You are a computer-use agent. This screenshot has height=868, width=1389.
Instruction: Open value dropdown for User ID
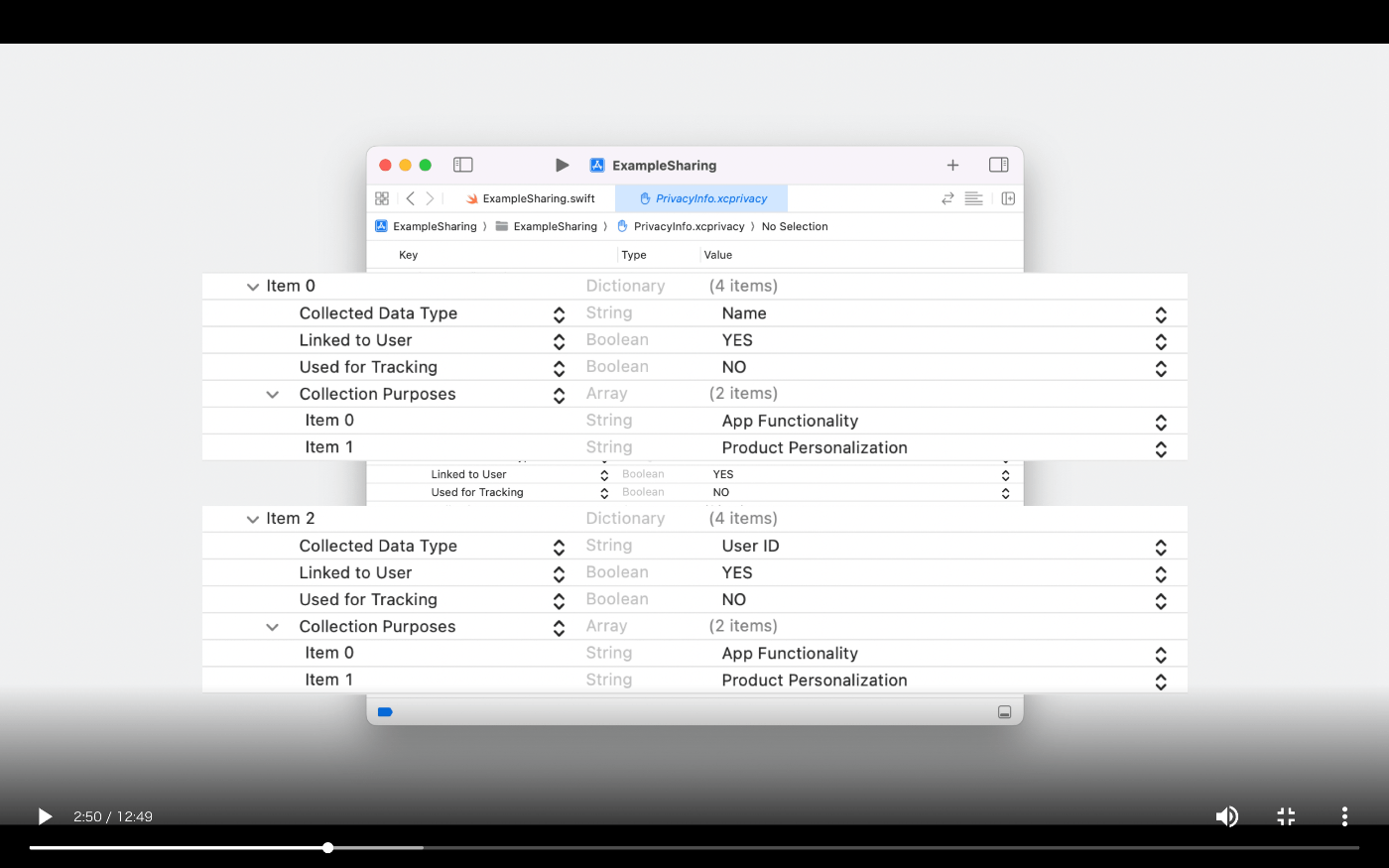[1161, 548]
